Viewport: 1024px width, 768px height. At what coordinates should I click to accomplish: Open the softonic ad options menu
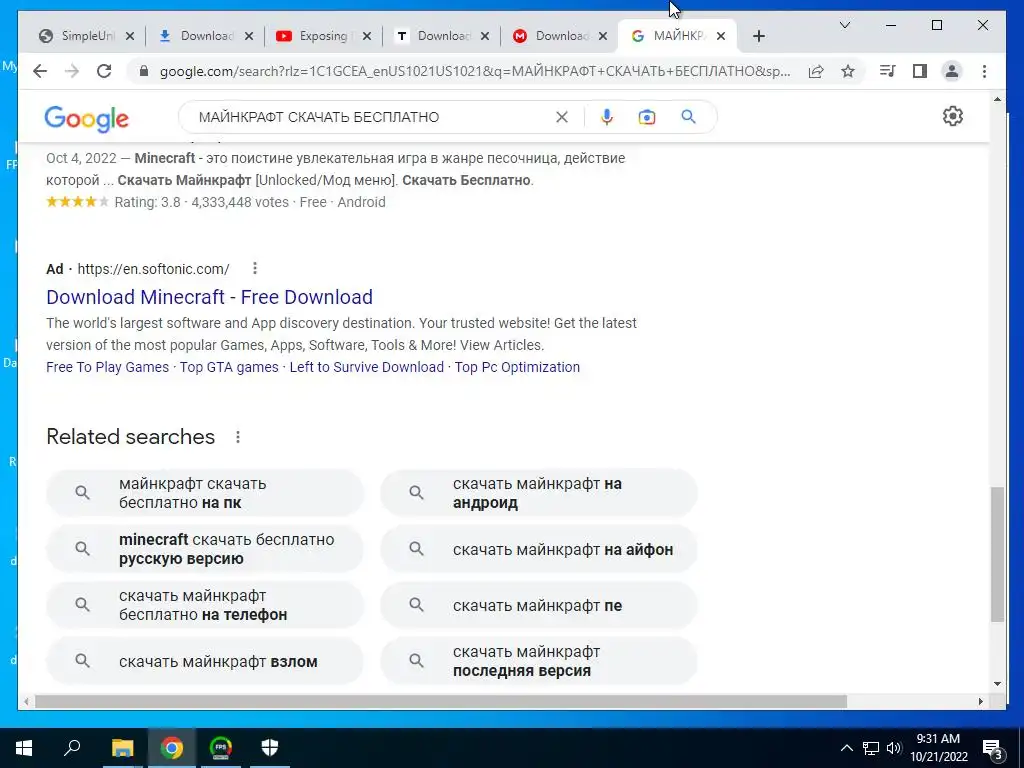coord(255,268)
